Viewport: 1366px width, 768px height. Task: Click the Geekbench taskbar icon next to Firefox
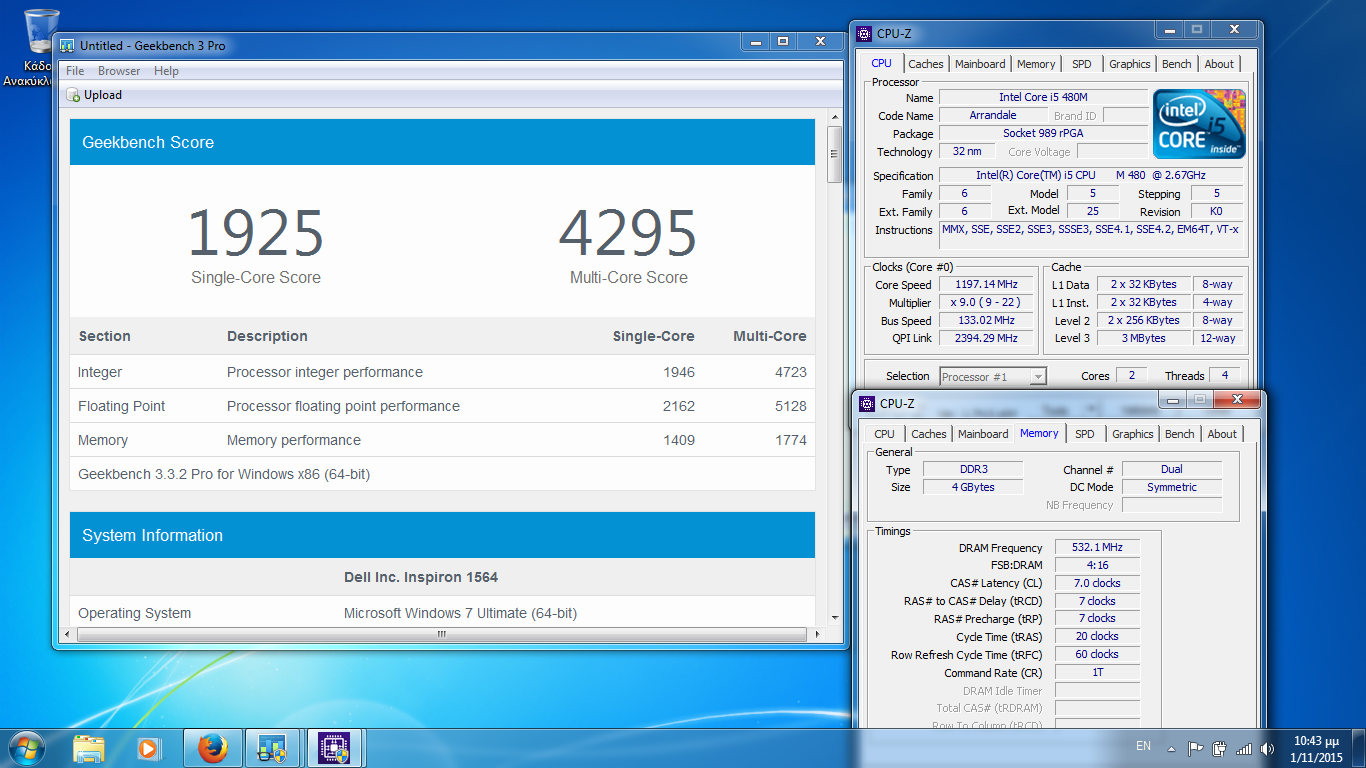pyautogui.click(x=272, y=748)
